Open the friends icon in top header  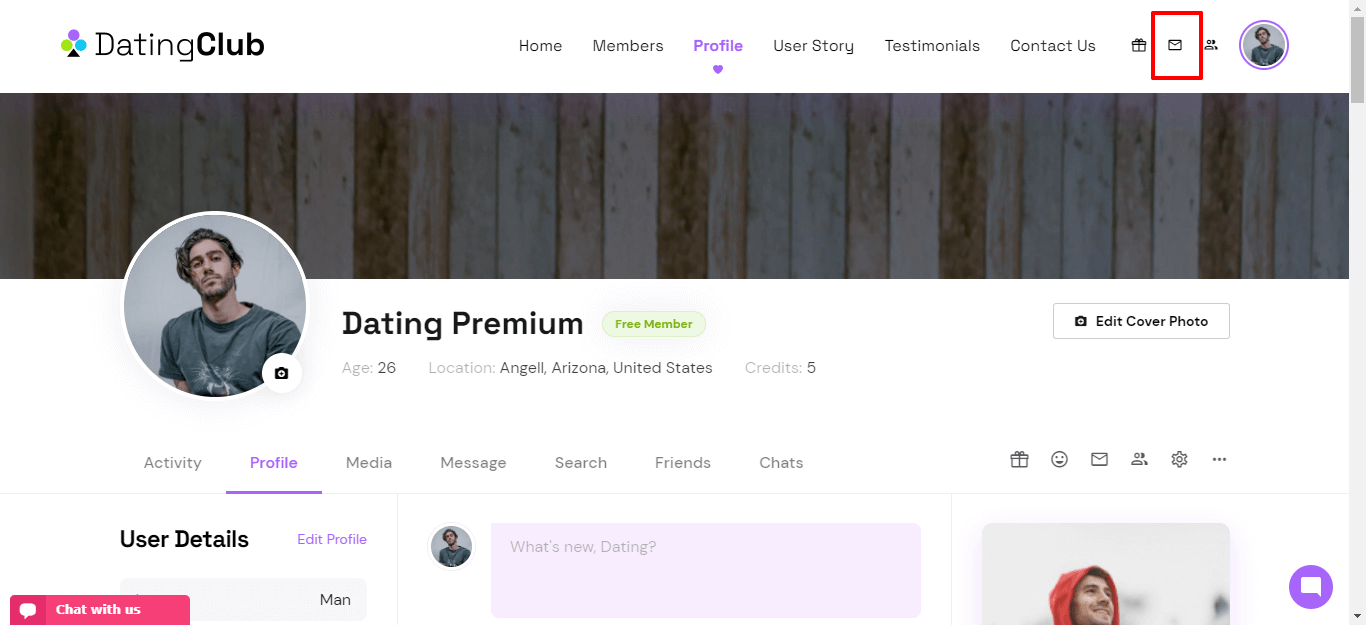(1211, 45)
